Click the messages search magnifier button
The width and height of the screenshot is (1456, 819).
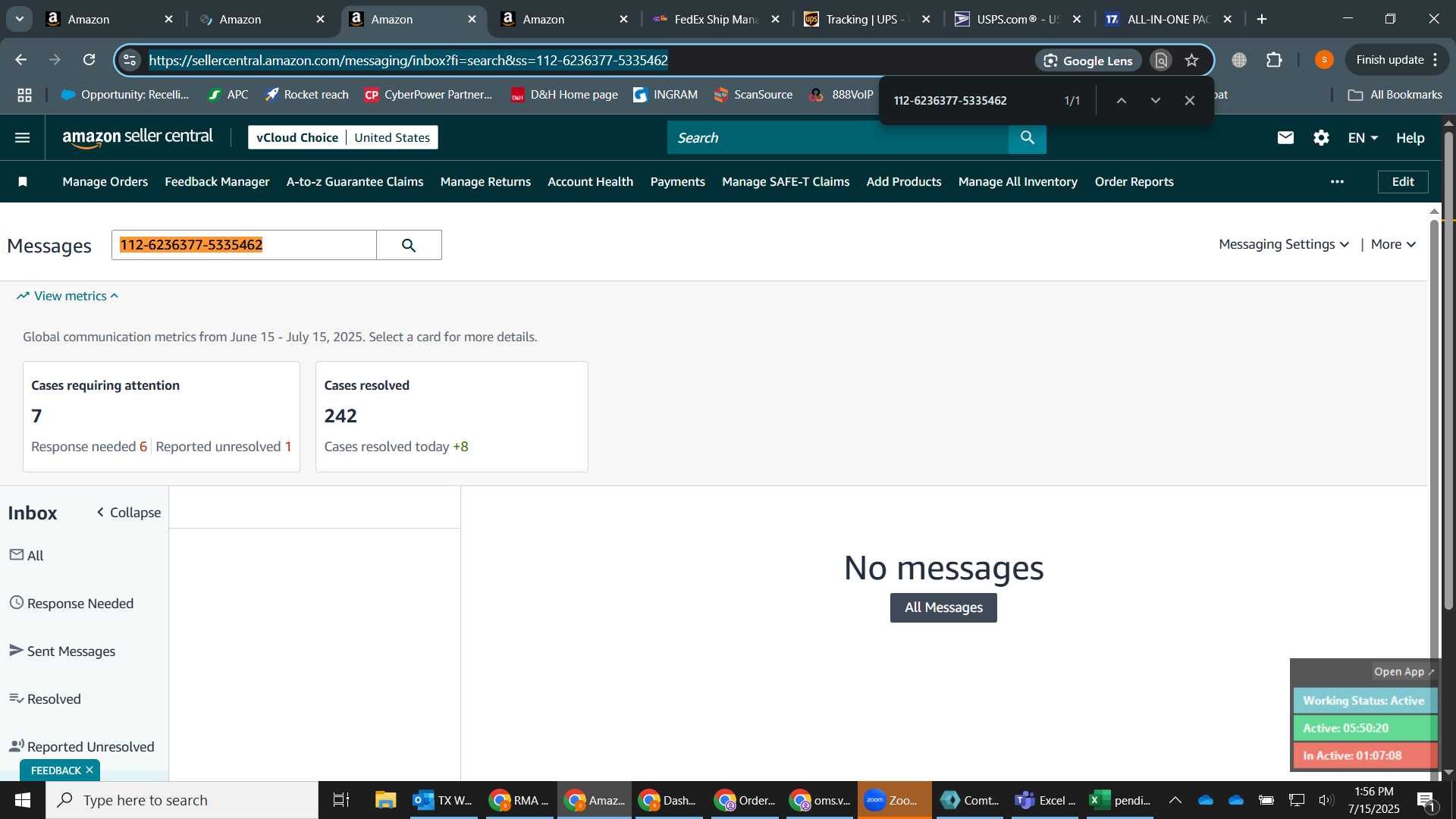click(409, 245)
